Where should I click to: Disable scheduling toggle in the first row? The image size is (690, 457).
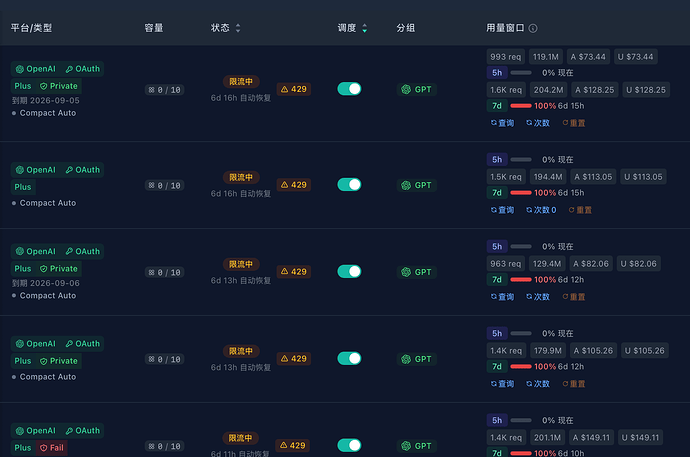pos(349,89)
